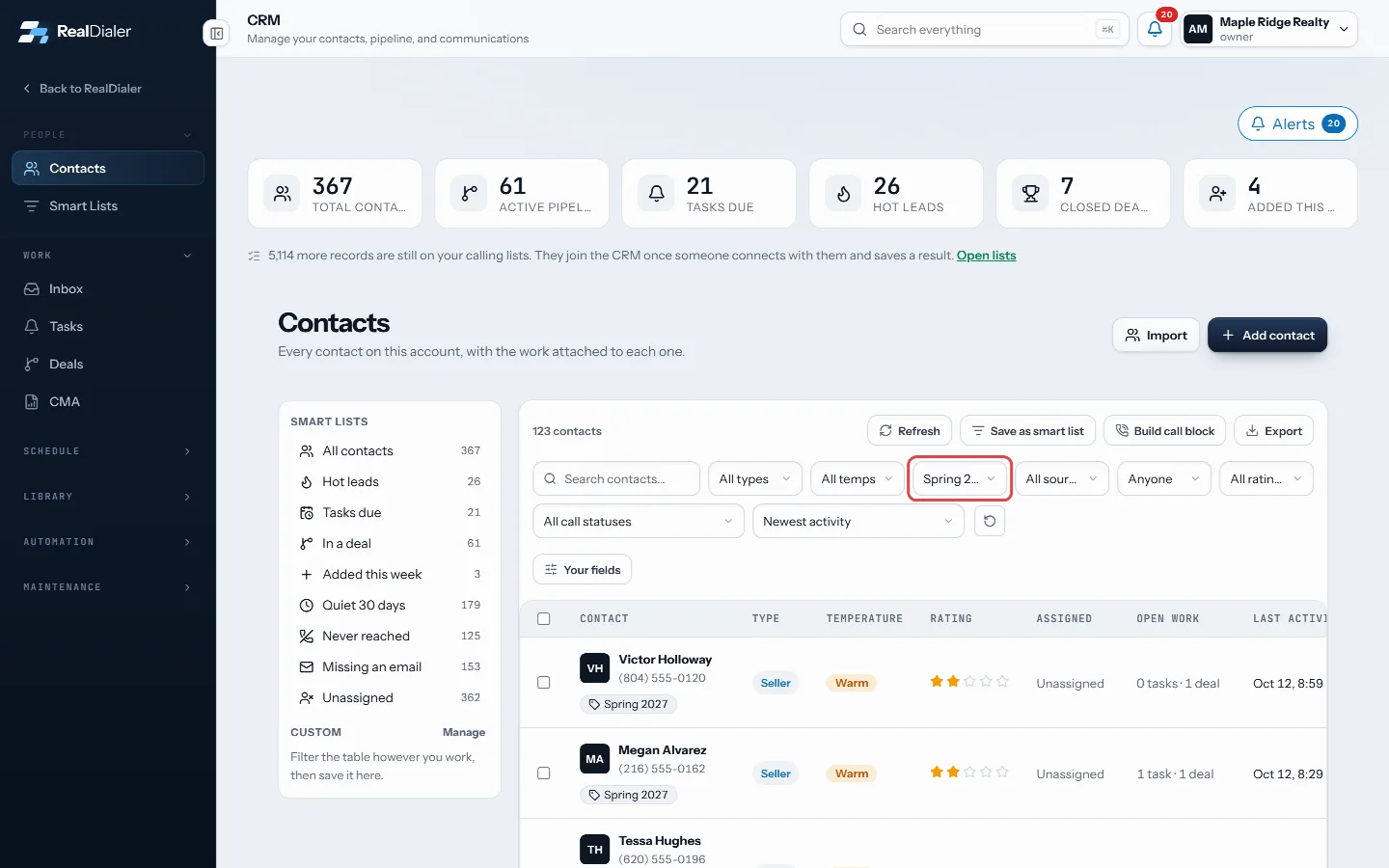1389x868 pixels.
Task: Click the Tasks Due bell stat icon
Action: pos(656,194)
